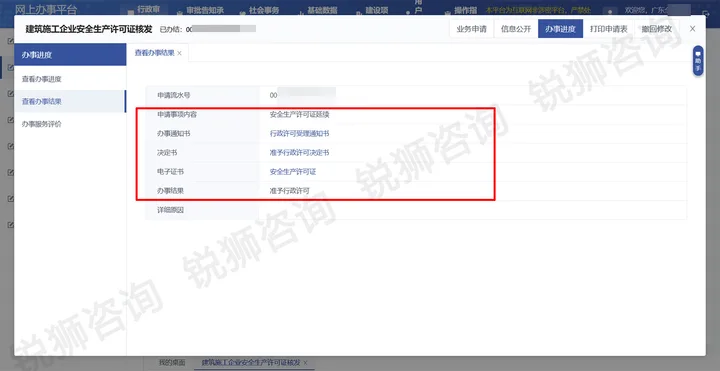
Task: Switch to the 业务申请 tab
Action: [x=471, y=28]
